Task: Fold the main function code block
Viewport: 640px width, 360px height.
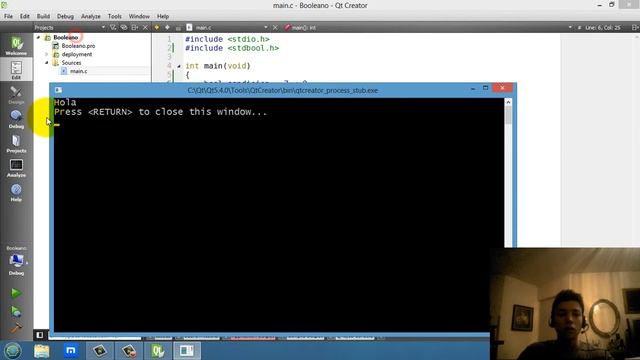Action: [179, 66]
